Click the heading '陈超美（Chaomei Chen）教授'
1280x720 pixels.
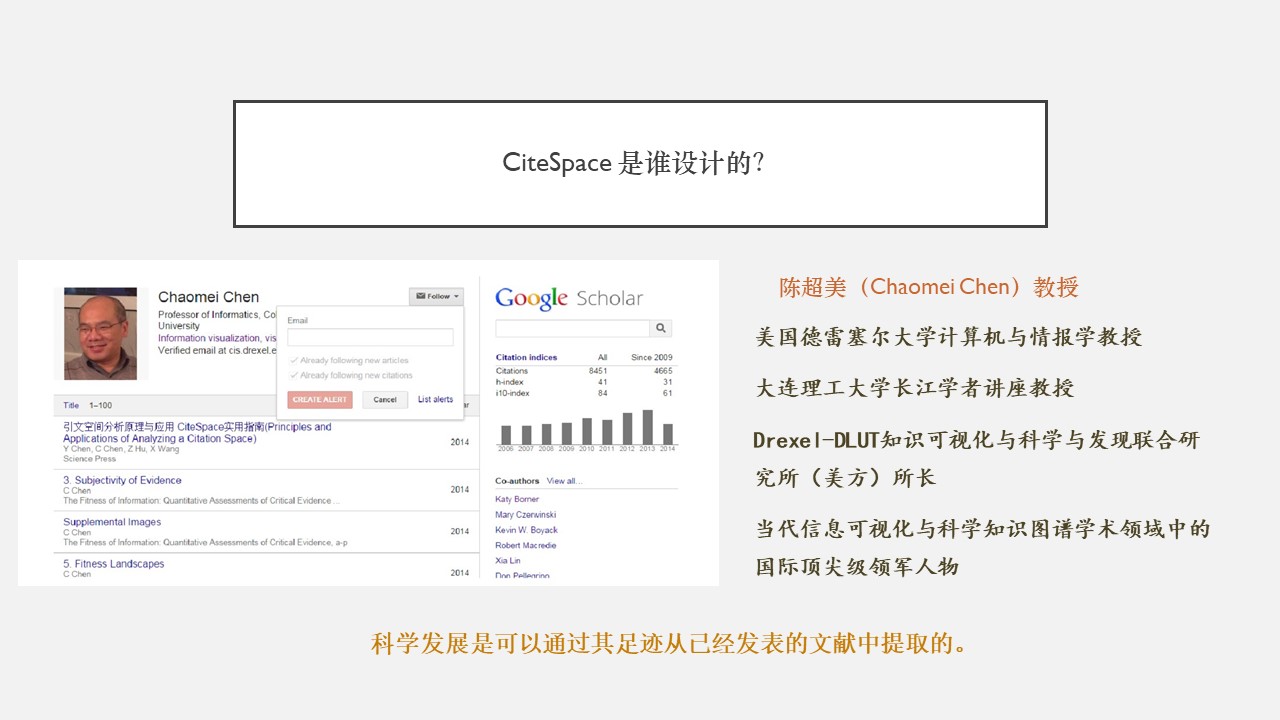pyautogui.click(x=929, y=287)
